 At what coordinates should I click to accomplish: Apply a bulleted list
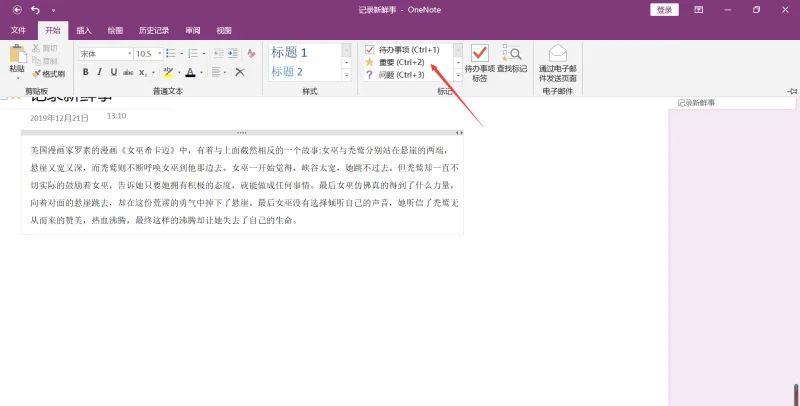coord(171,54)
